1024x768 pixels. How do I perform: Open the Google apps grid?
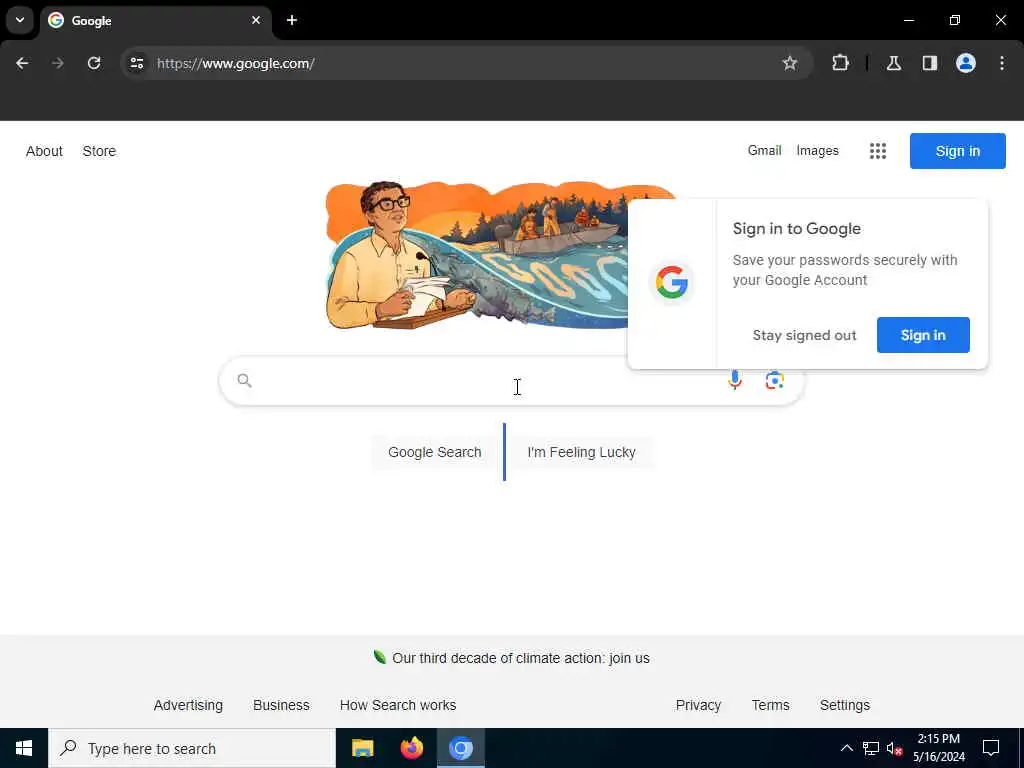[878, 151]
